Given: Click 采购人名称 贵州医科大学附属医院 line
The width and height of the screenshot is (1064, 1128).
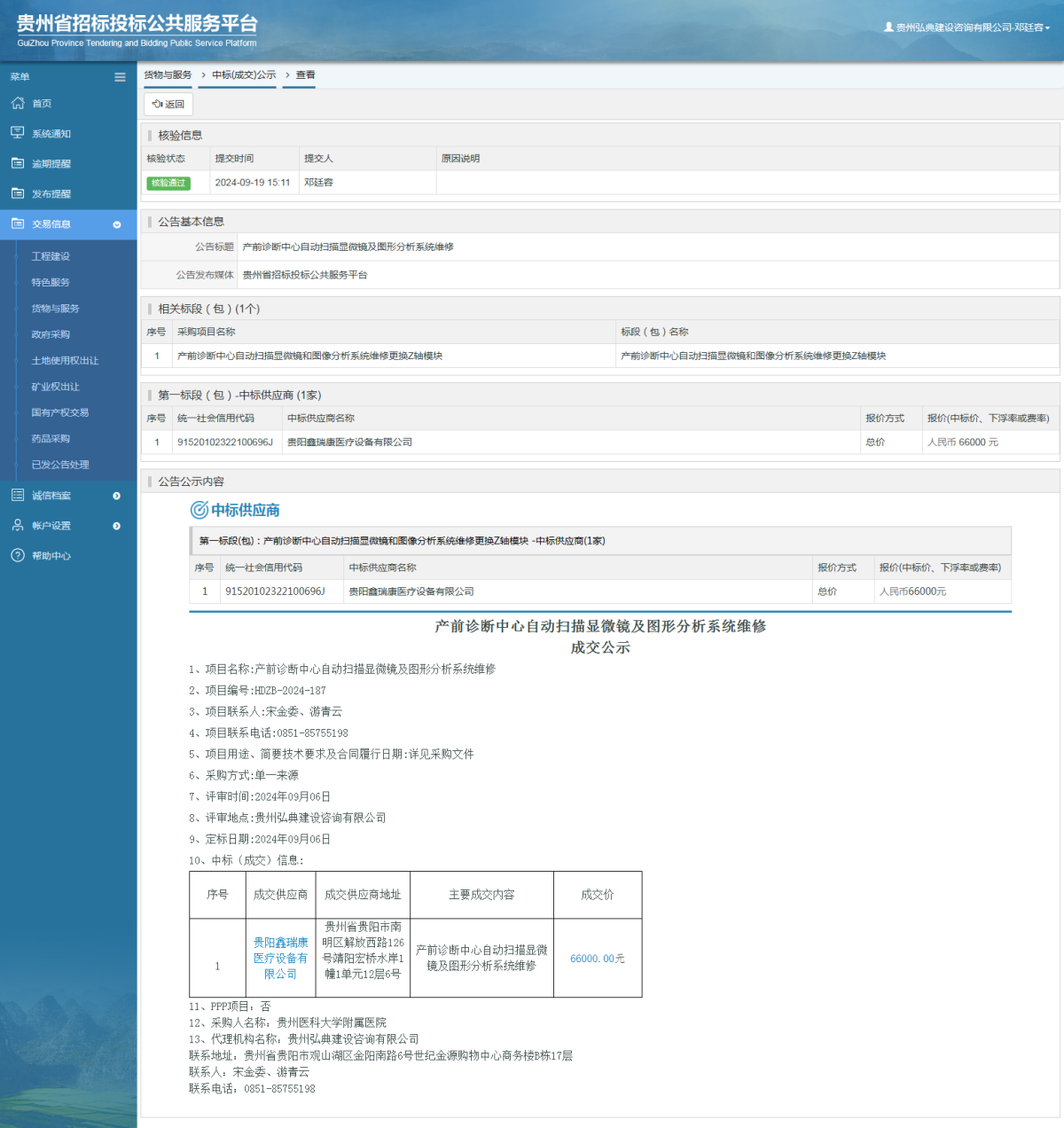Looking at the screenshot, I should pos(287,1022).
